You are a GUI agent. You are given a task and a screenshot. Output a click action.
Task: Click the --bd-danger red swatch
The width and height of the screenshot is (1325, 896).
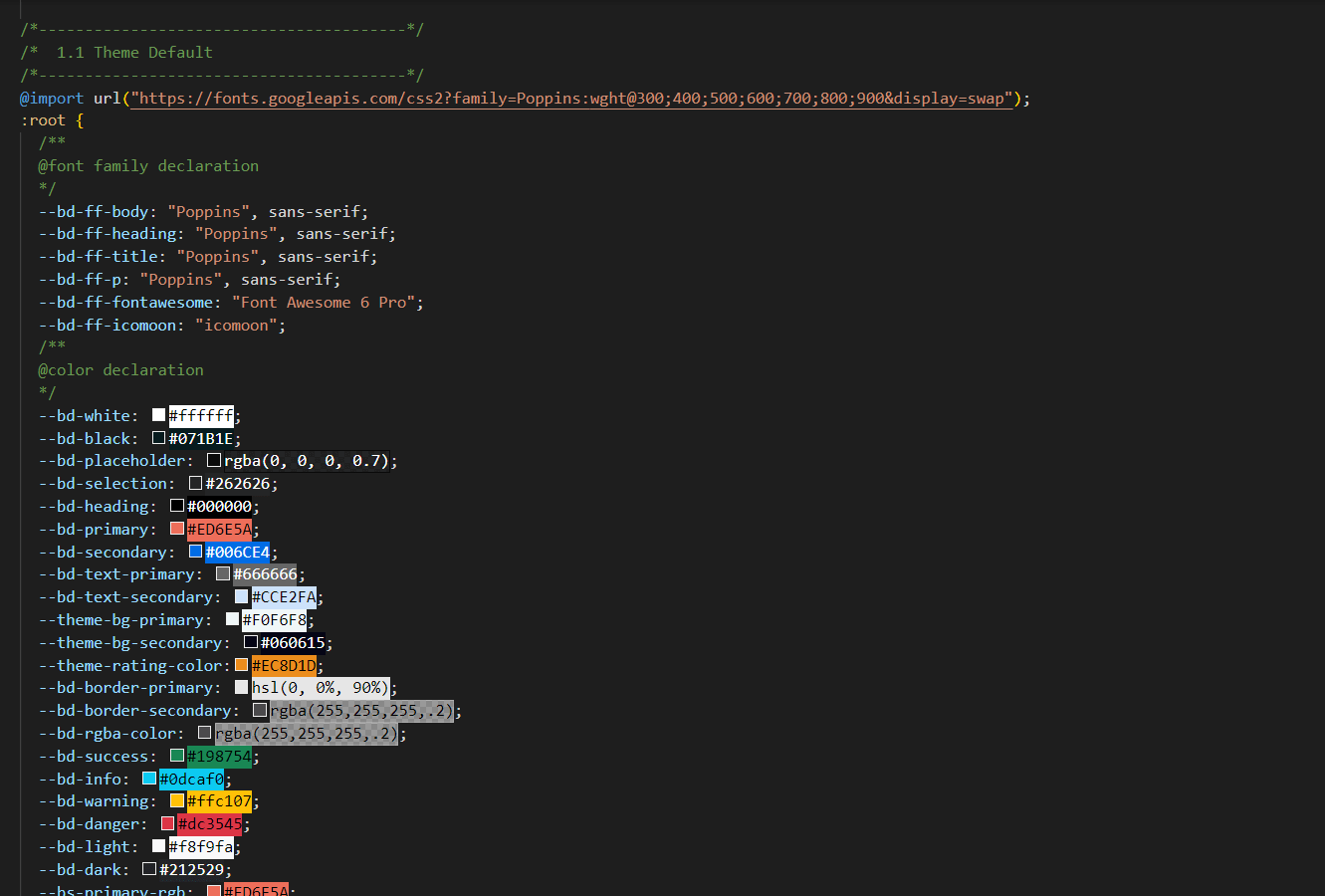point(168,823)
